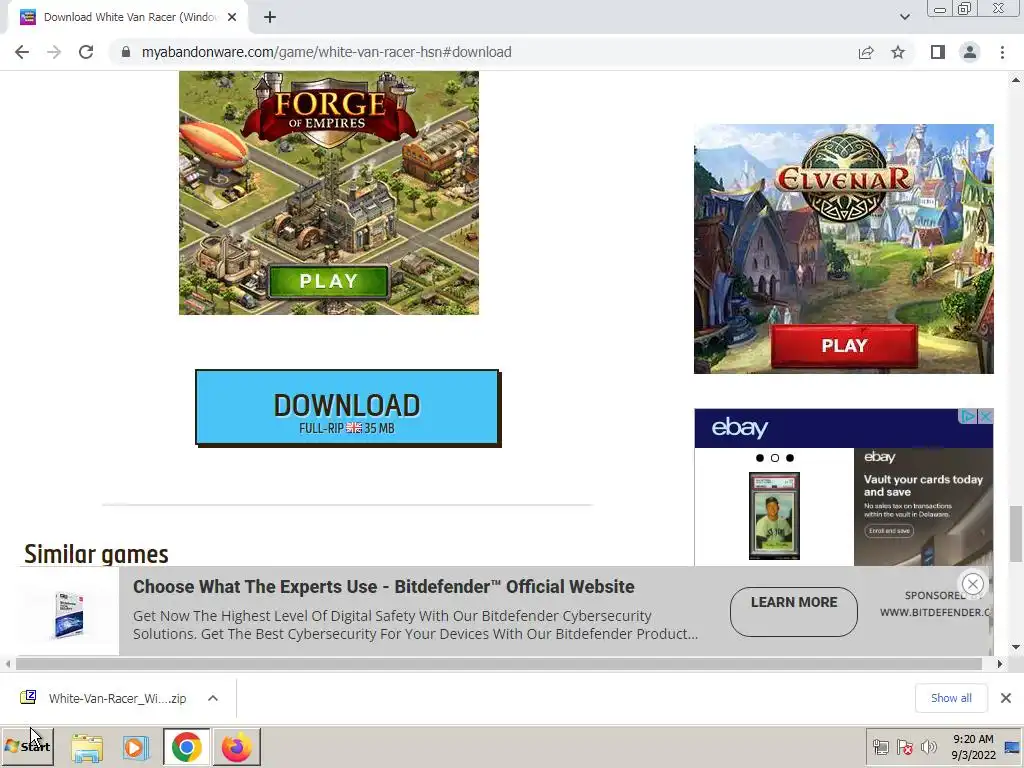The height and width of the screenshot is (768, 1024).
Task: Click the volume speaker tray icon
Action: pos(928,747)
